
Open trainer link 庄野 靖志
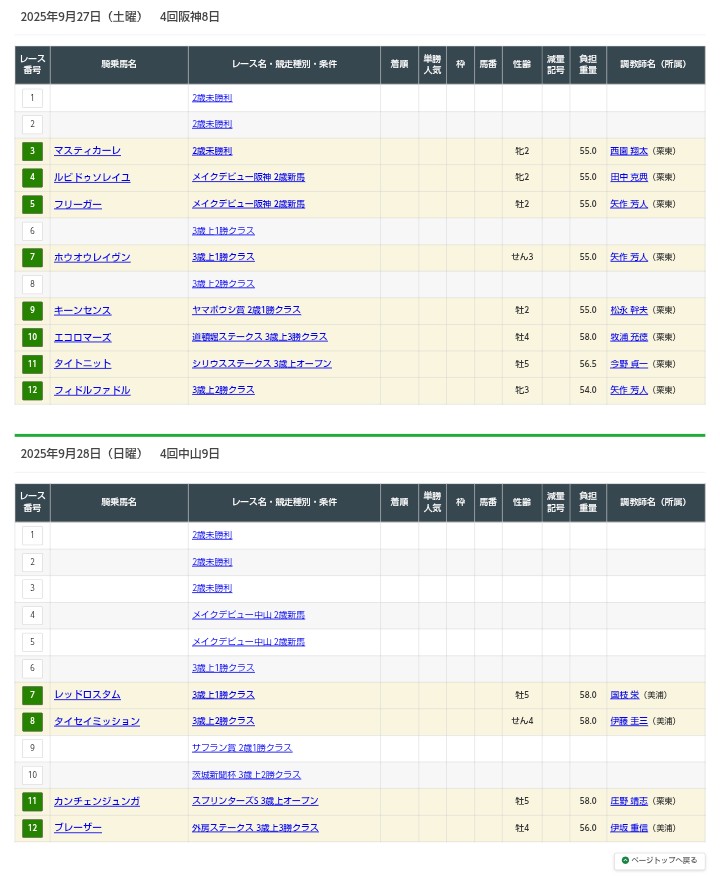click(x=629, y=801)
